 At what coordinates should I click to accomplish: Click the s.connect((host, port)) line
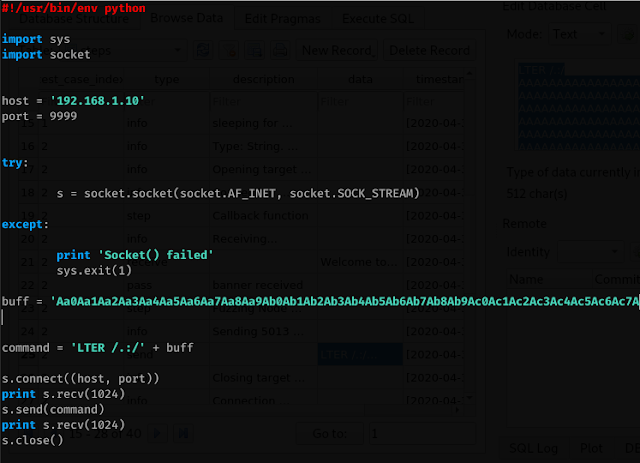pyautogui.click(x=80, y=379)
